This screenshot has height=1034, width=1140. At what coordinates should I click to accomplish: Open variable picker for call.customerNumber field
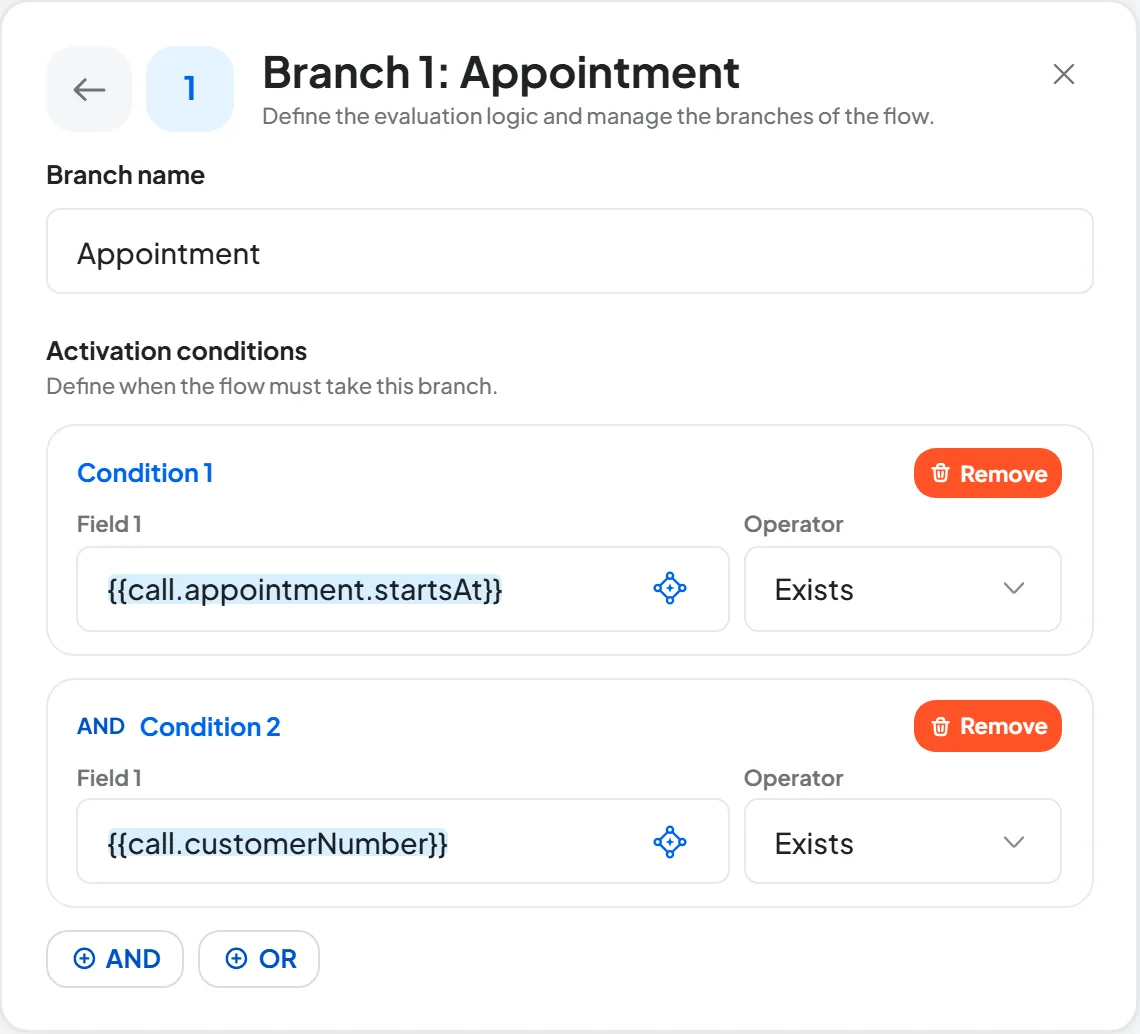click(x=670, y=842)
